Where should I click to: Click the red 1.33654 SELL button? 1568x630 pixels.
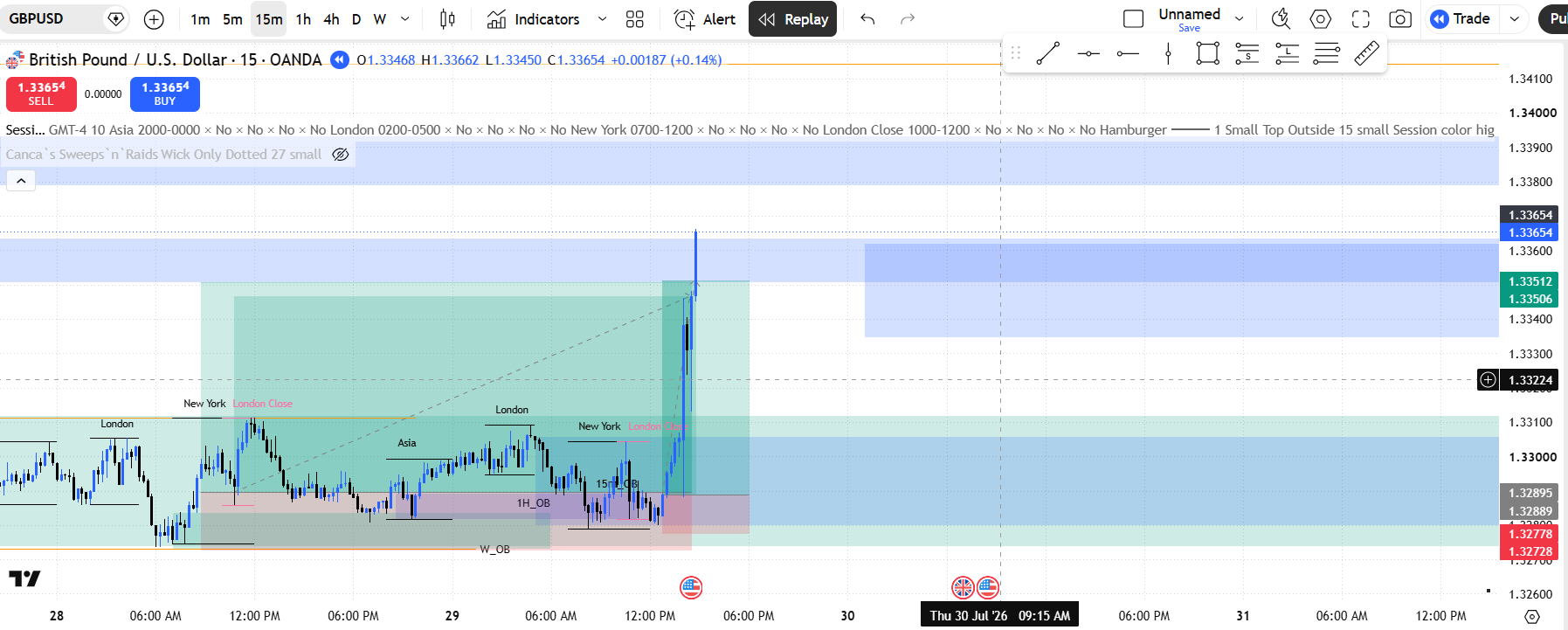(x=41, y=93)
